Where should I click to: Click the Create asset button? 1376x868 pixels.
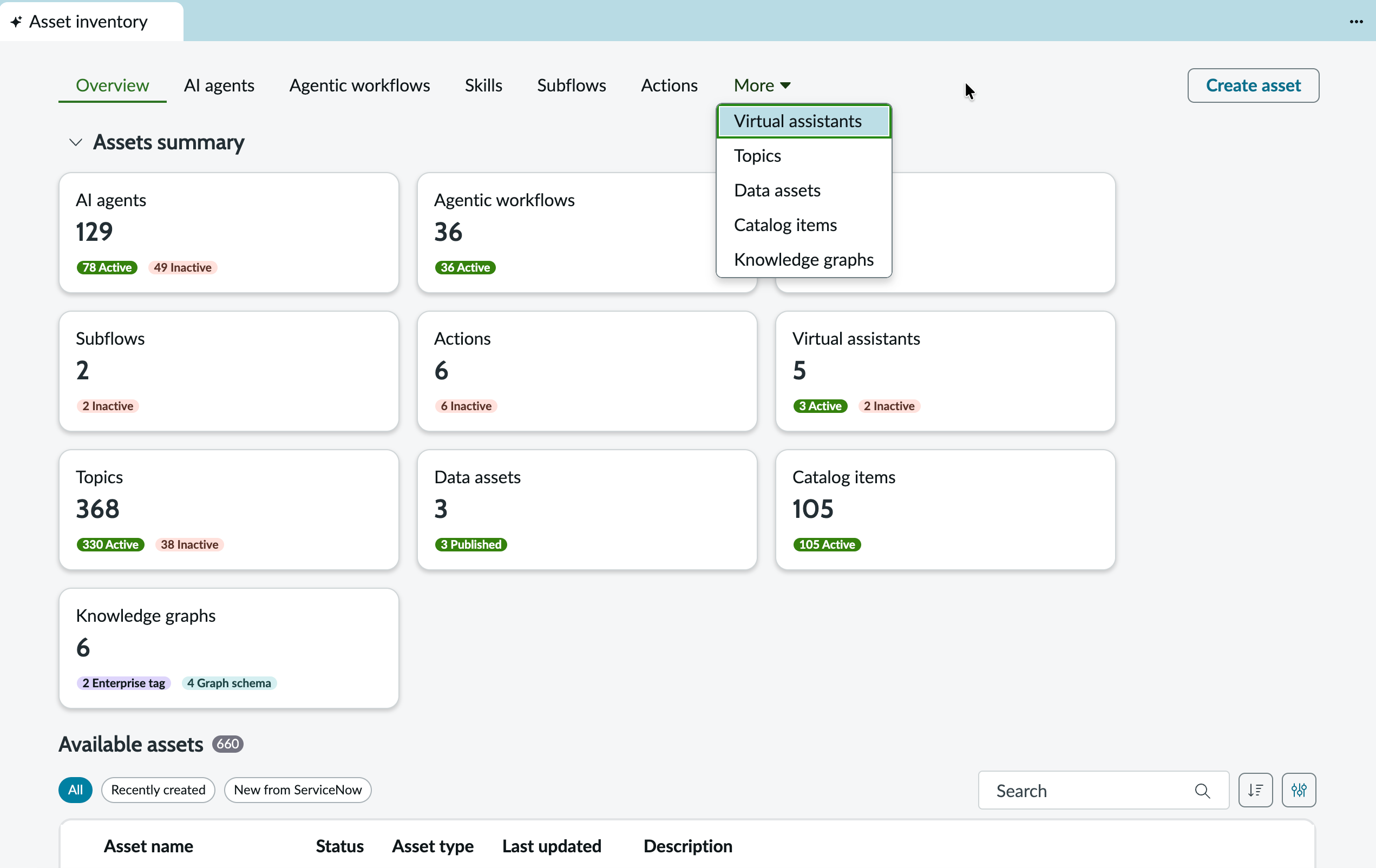click(x=1253, y=85)
